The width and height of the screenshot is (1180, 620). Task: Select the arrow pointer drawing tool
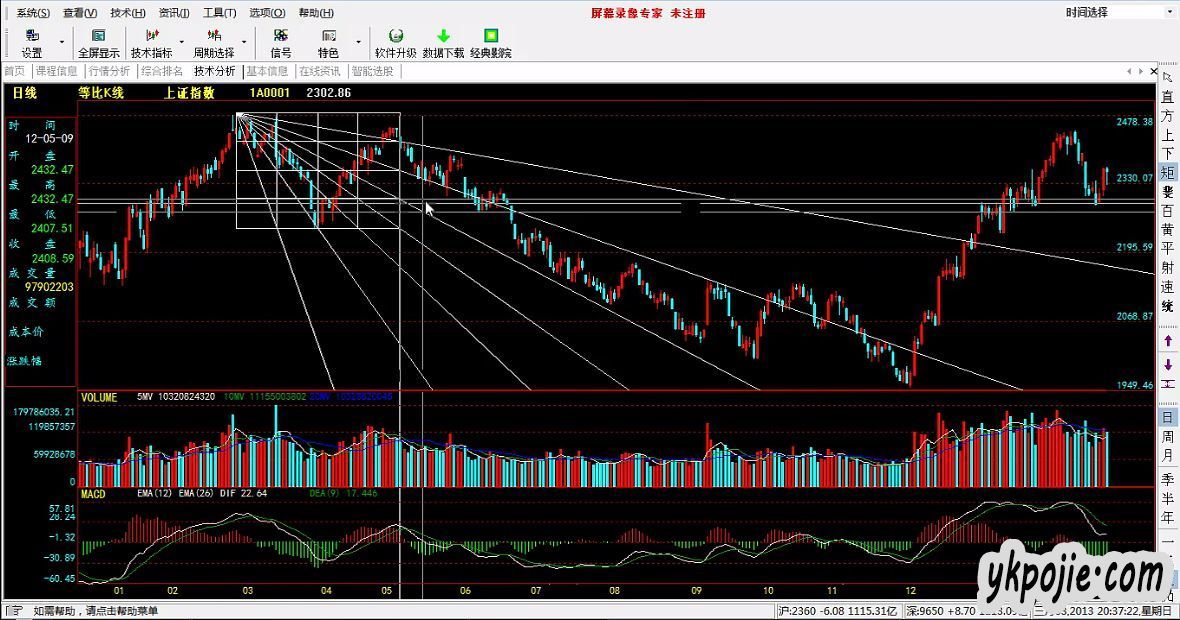pos(1167,75)
